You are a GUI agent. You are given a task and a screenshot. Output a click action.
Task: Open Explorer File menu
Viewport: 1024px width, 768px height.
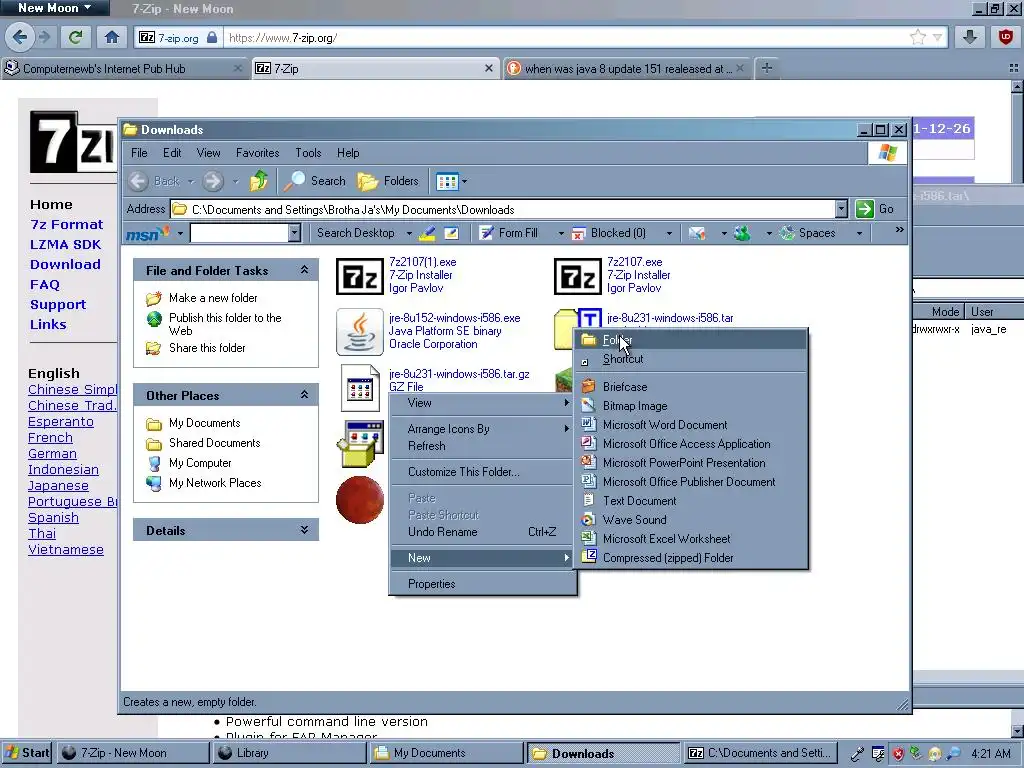[x=139, y=153]
